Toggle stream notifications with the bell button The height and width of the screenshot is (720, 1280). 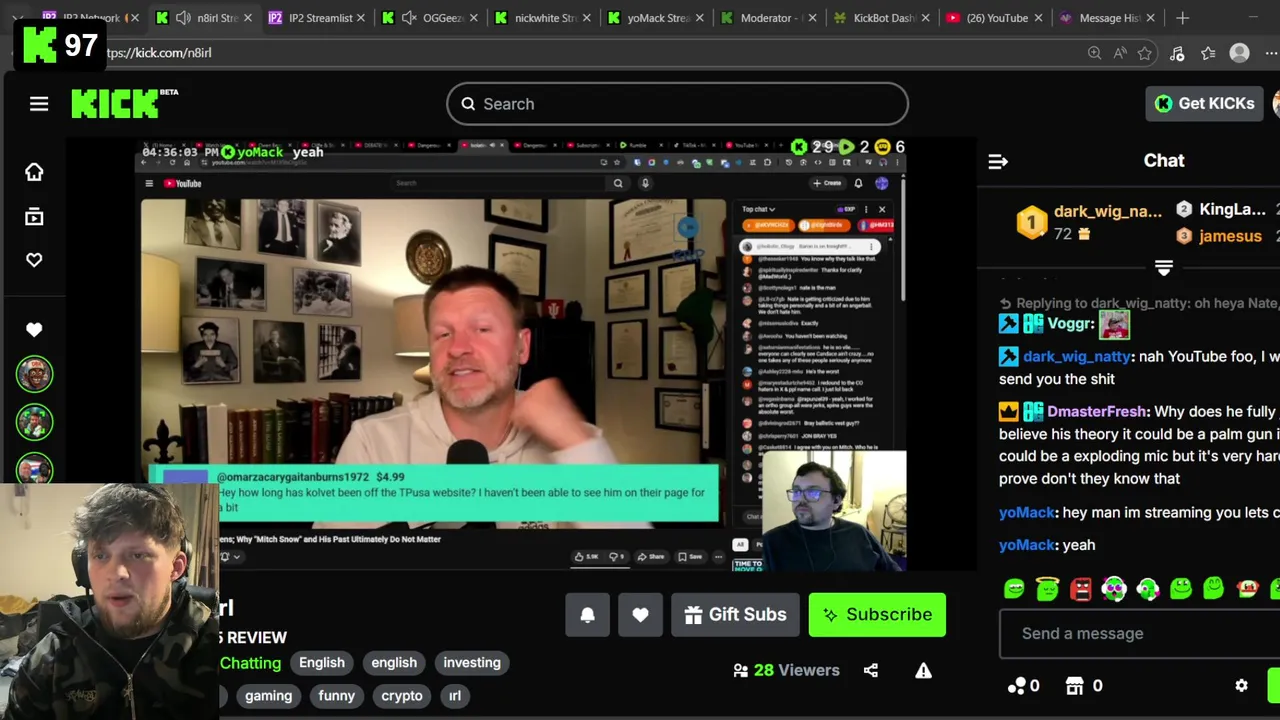(587, 615)
